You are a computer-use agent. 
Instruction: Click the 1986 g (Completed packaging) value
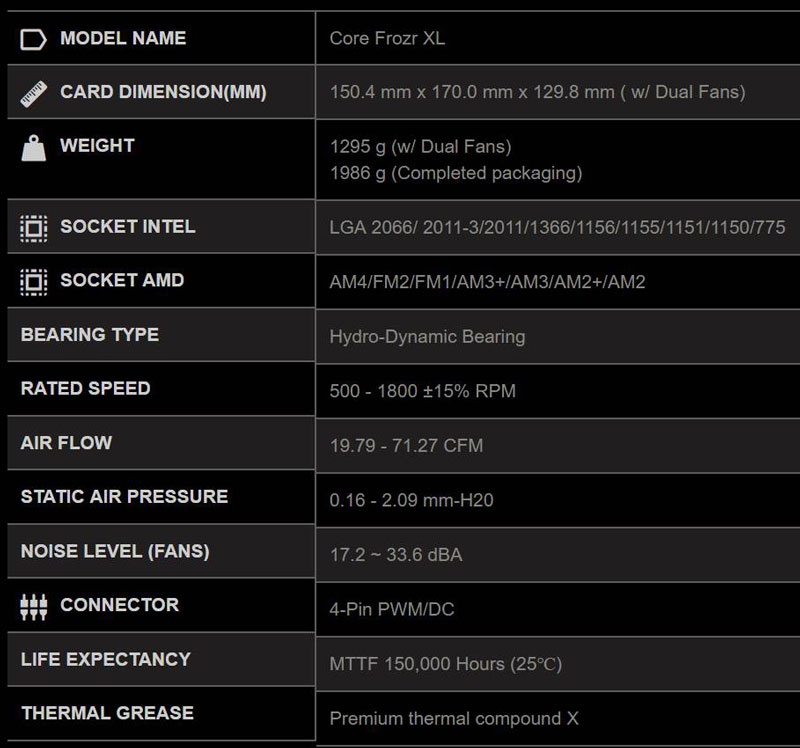click(x=456, y=173)
